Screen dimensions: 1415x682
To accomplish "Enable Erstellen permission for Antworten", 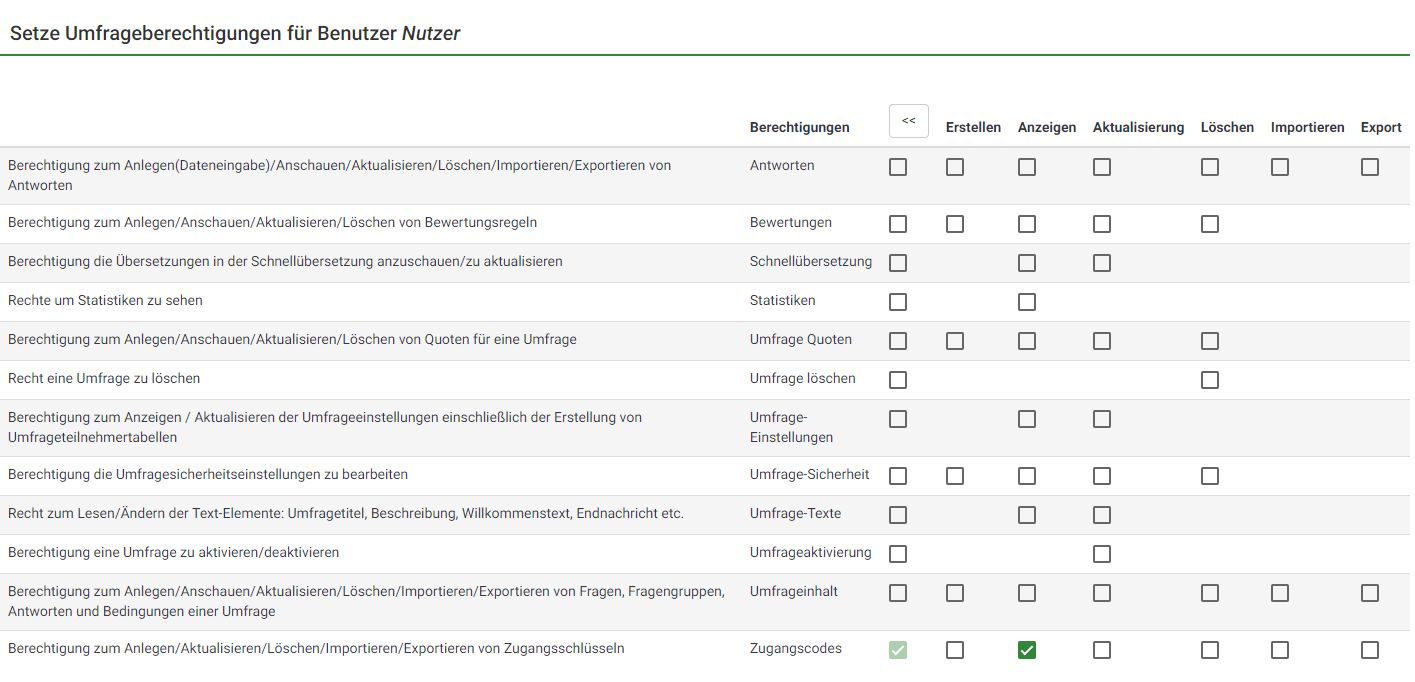I will [955, 167].
